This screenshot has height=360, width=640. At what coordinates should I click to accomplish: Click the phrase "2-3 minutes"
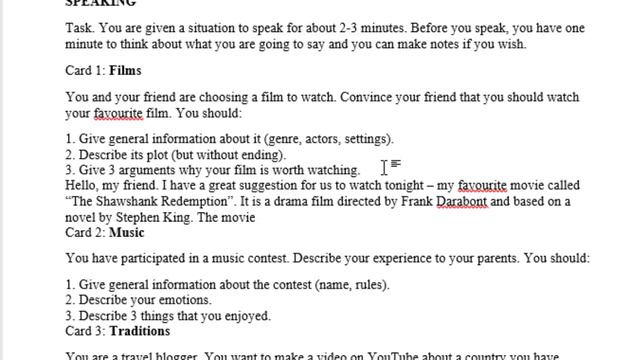pyautogui.click(x=373, y=28)
